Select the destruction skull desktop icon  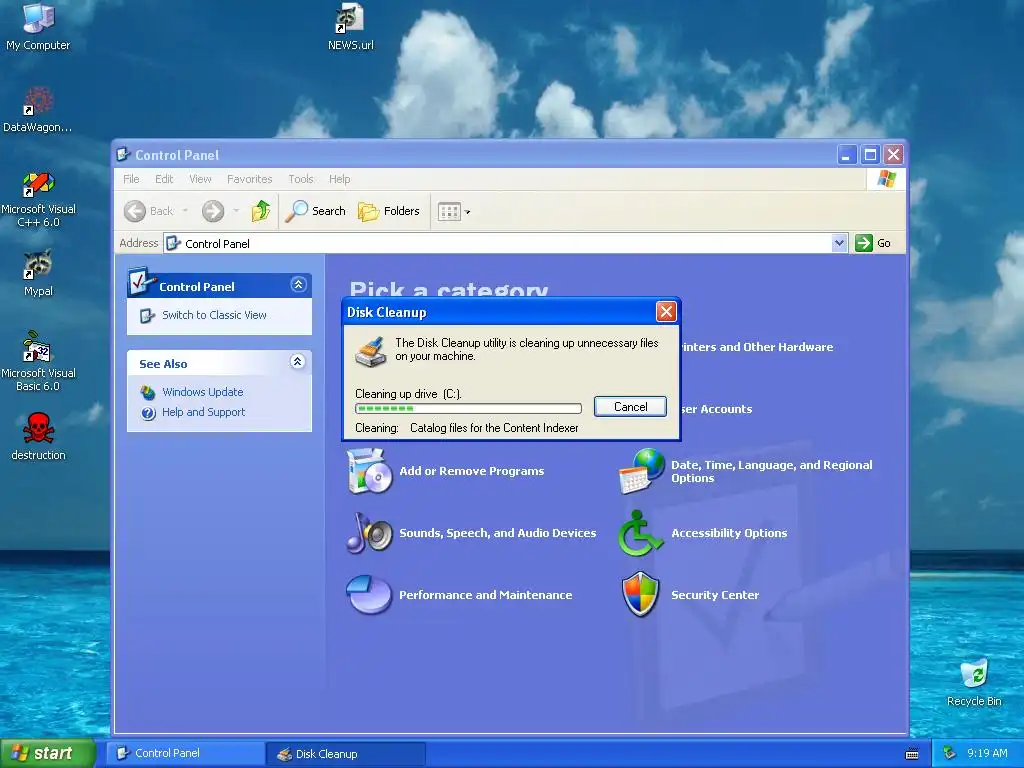point(38,436)
